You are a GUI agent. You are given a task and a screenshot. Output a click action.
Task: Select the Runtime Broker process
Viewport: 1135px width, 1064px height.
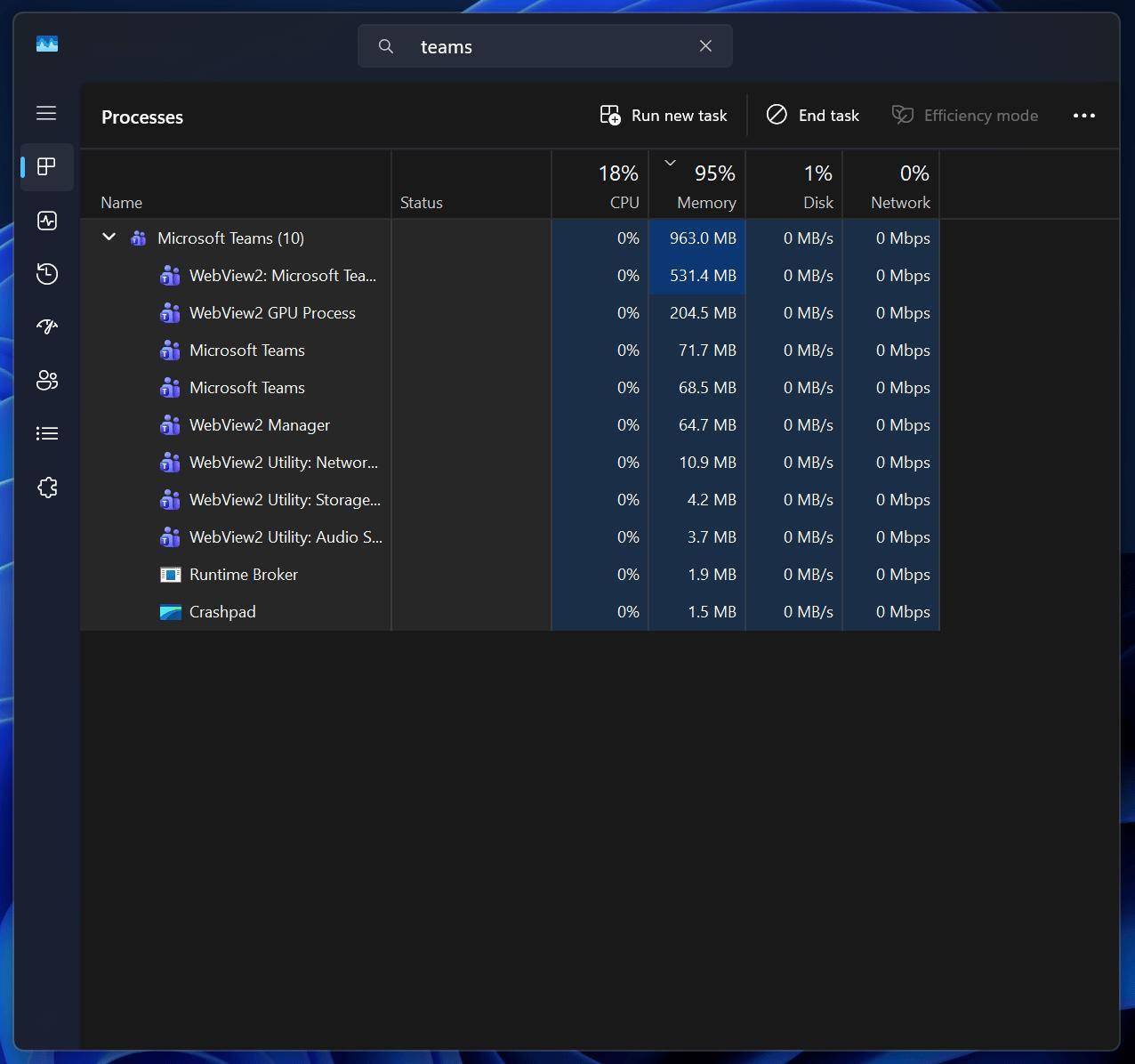244,575
